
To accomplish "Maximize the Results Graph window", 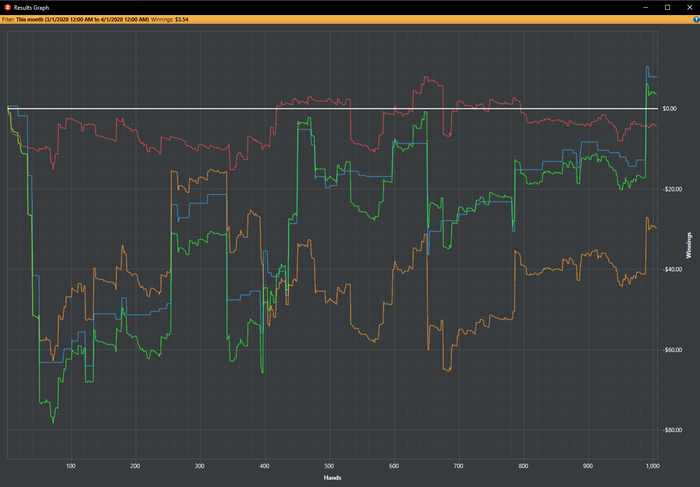I will [667, 7].
